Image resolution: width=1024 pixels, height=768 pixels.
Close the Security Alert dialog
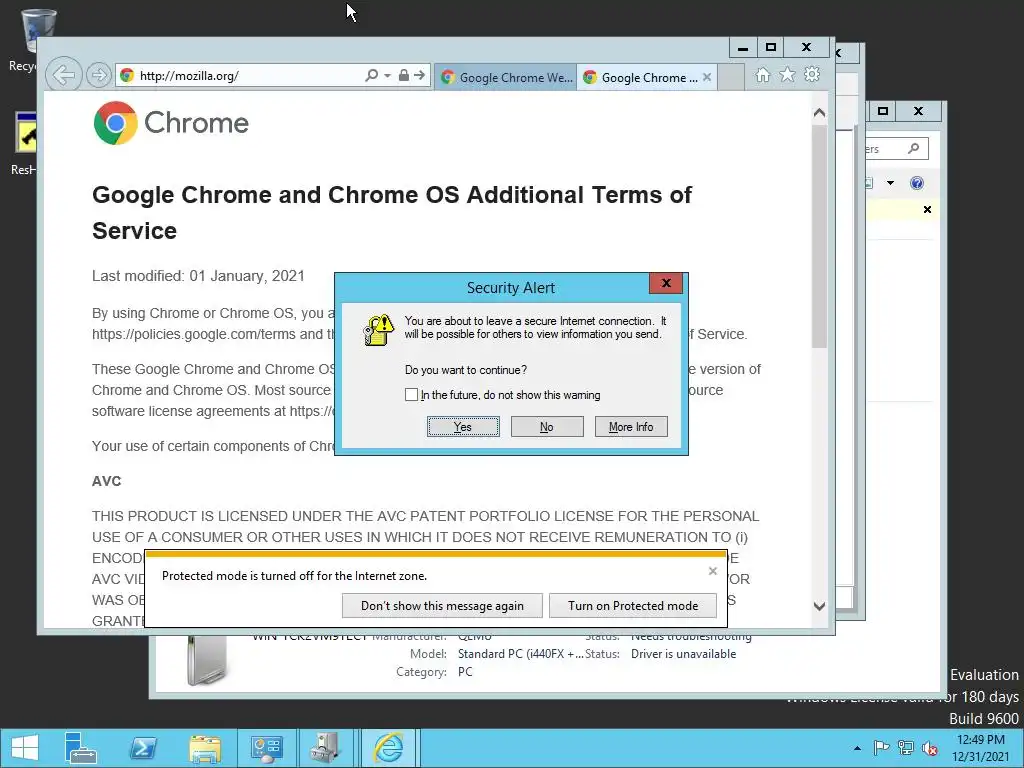click(666, 283)
